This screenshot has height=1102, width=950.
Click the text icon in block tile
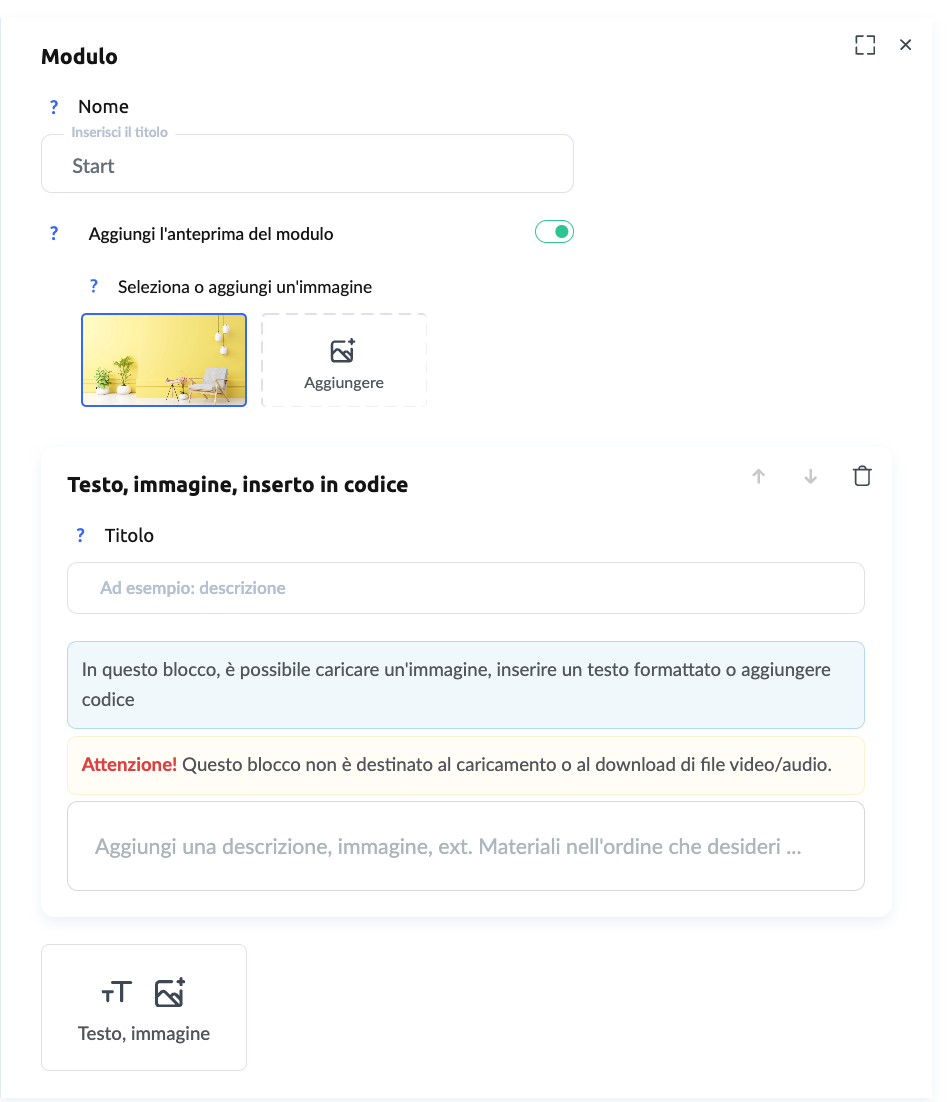tap(117, 992)
